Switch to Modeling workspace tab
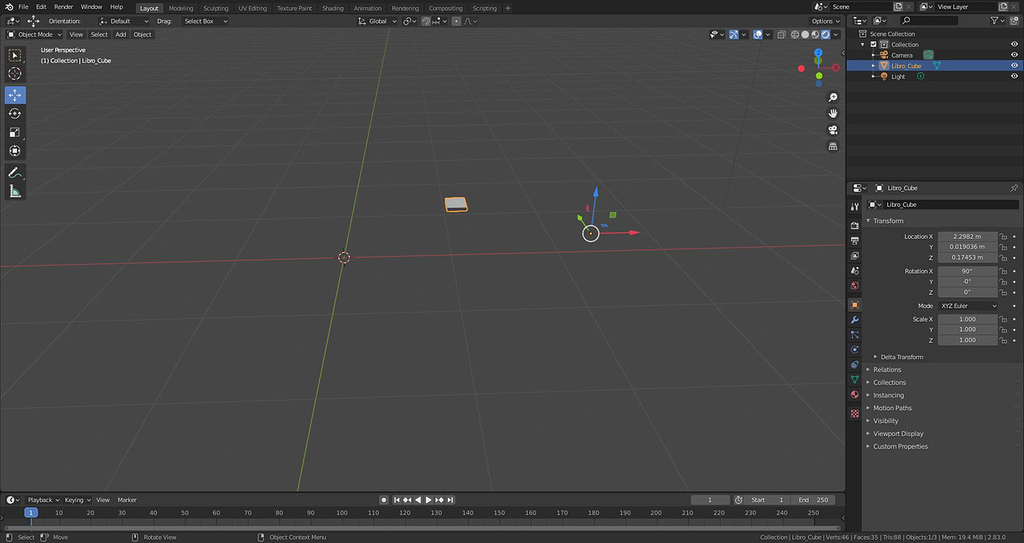Image resolution: width=1024 pixels, height=543 pixels. click(x=181, y=8)
